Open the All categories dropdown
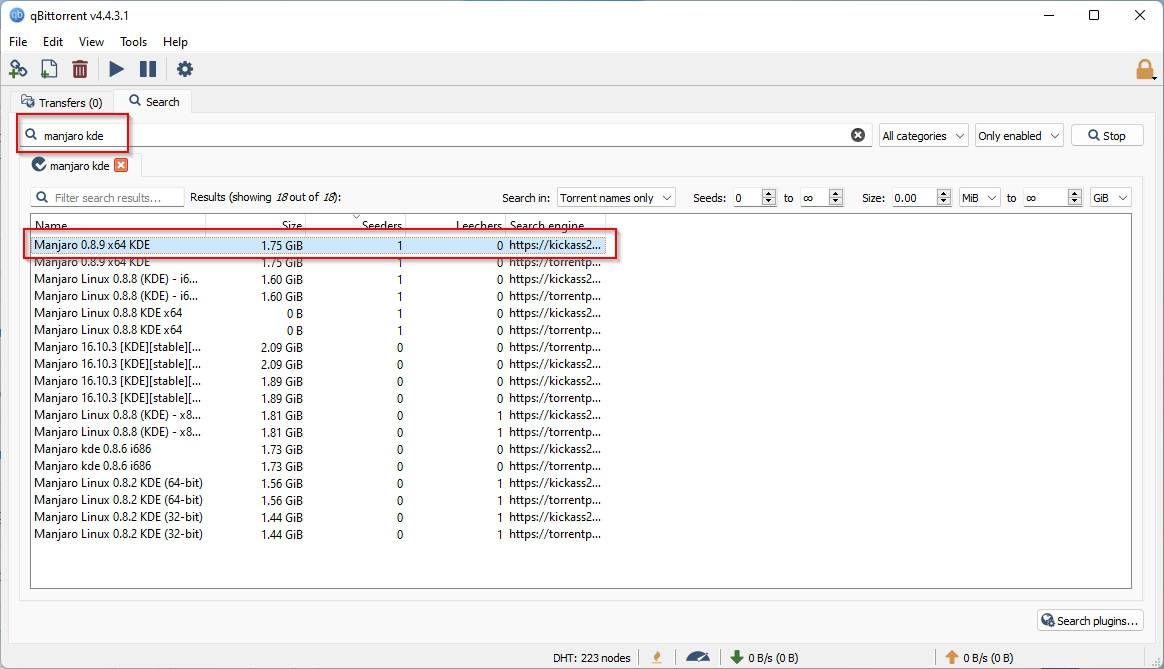This screenshot has height=669, width=1164. [922, 135]
